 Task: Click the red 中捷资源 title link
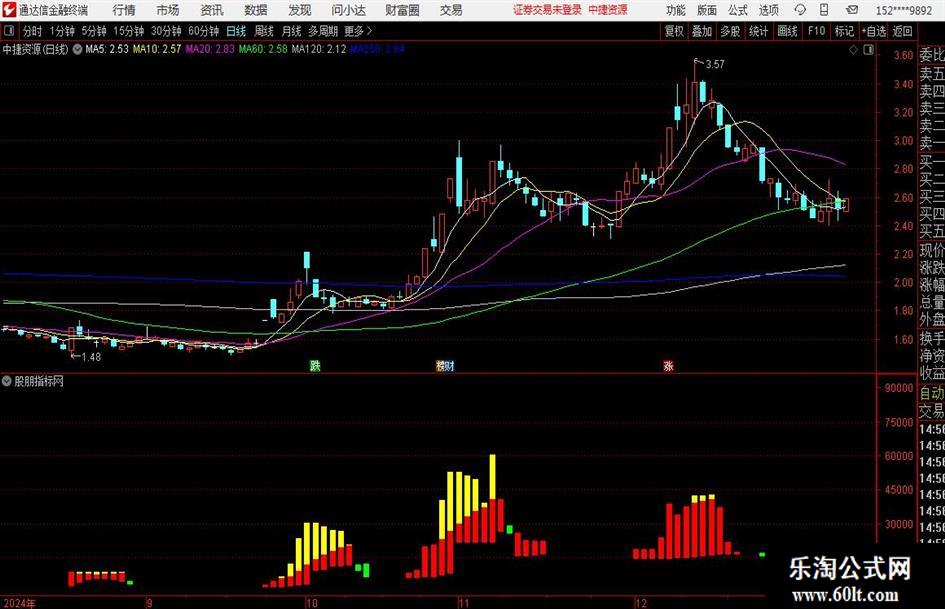pos(608,10)
